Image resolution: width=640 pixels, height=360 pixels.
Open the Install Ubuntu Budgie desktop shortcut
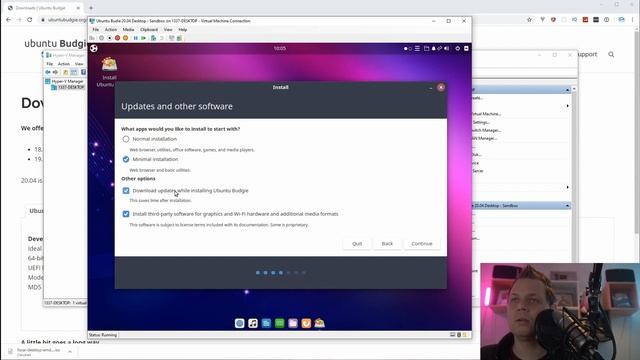109,72
